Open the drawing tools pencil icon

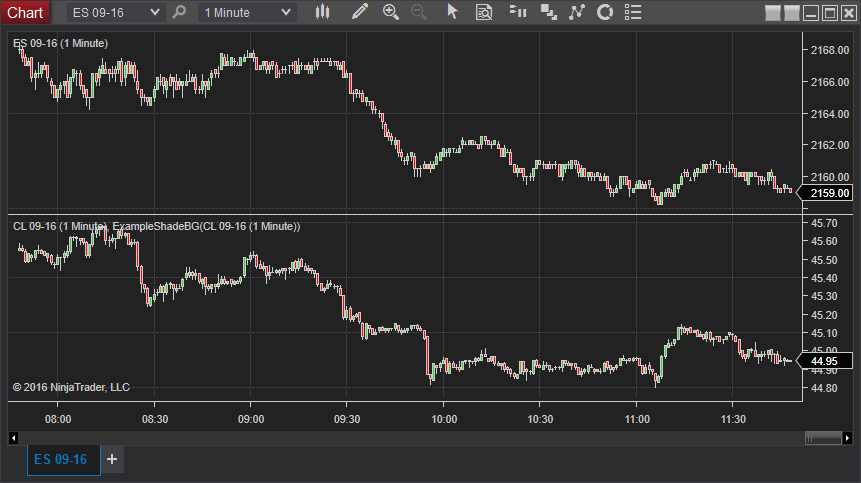point(360,12)
